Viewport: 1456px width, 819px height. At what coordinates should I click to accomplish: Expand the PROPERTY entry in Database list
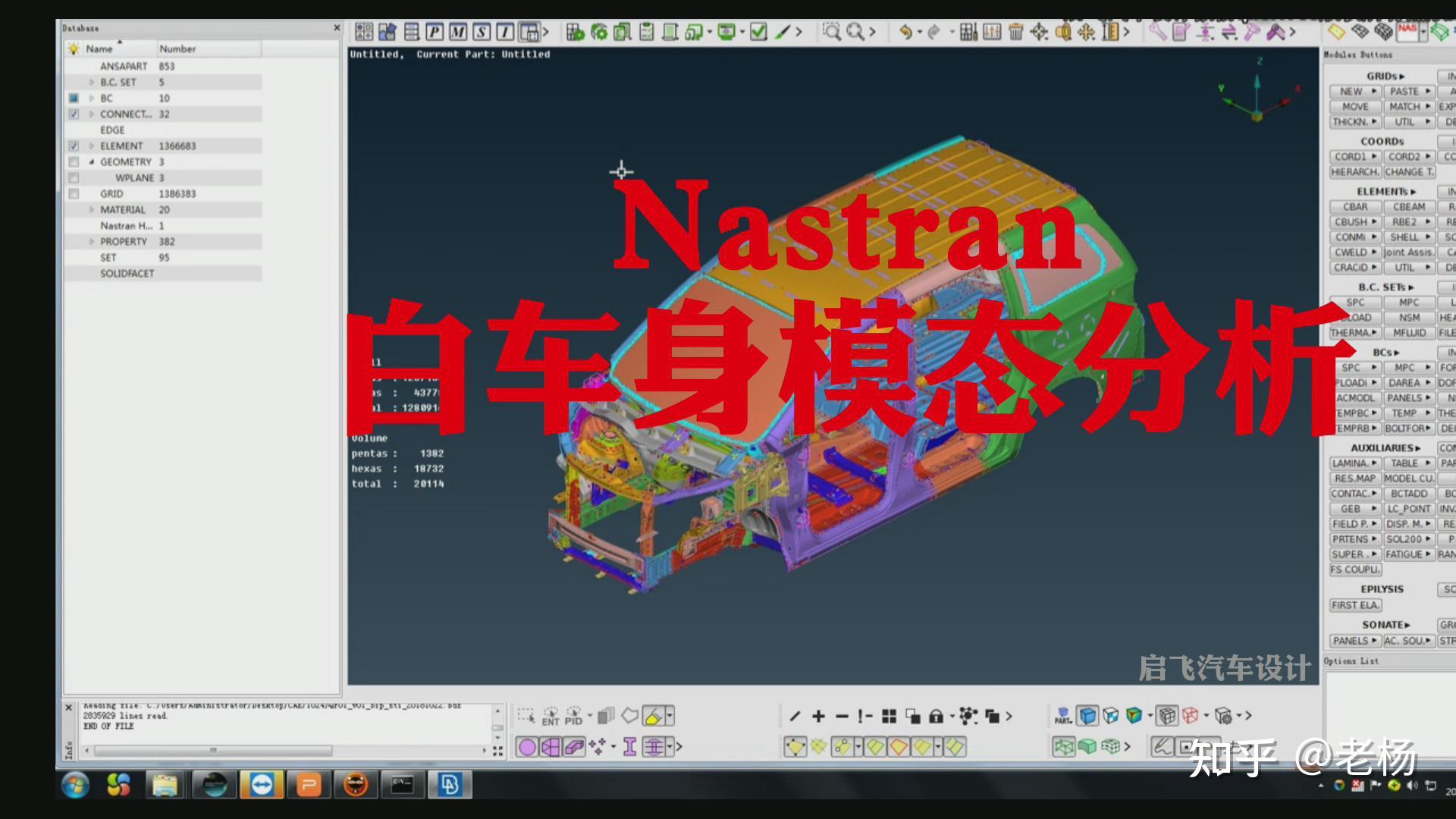(x=92, y=241)
